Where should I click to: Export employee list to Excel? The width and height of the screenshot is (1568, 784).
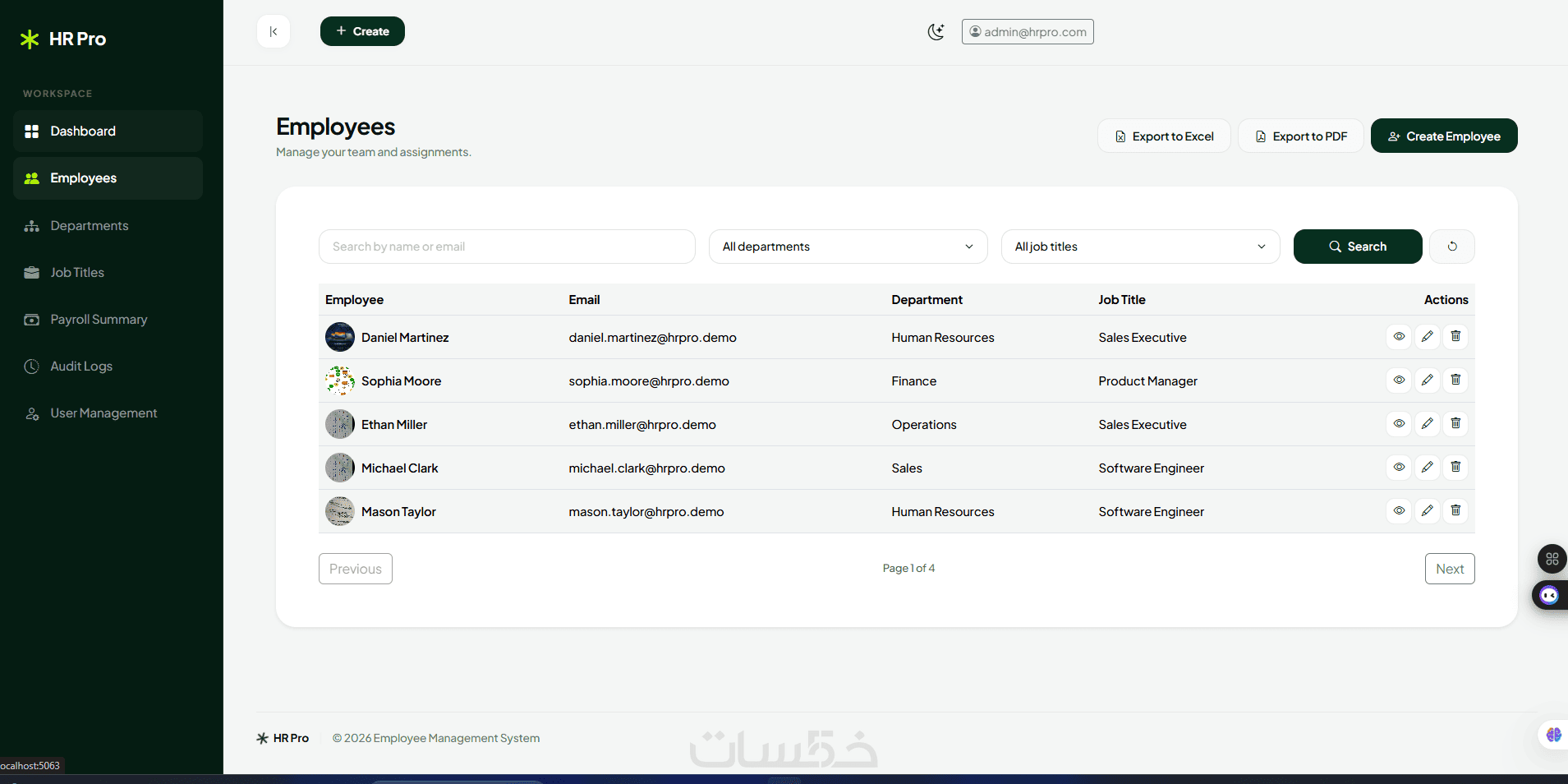pyautogui.click(x=1164, y=136)
